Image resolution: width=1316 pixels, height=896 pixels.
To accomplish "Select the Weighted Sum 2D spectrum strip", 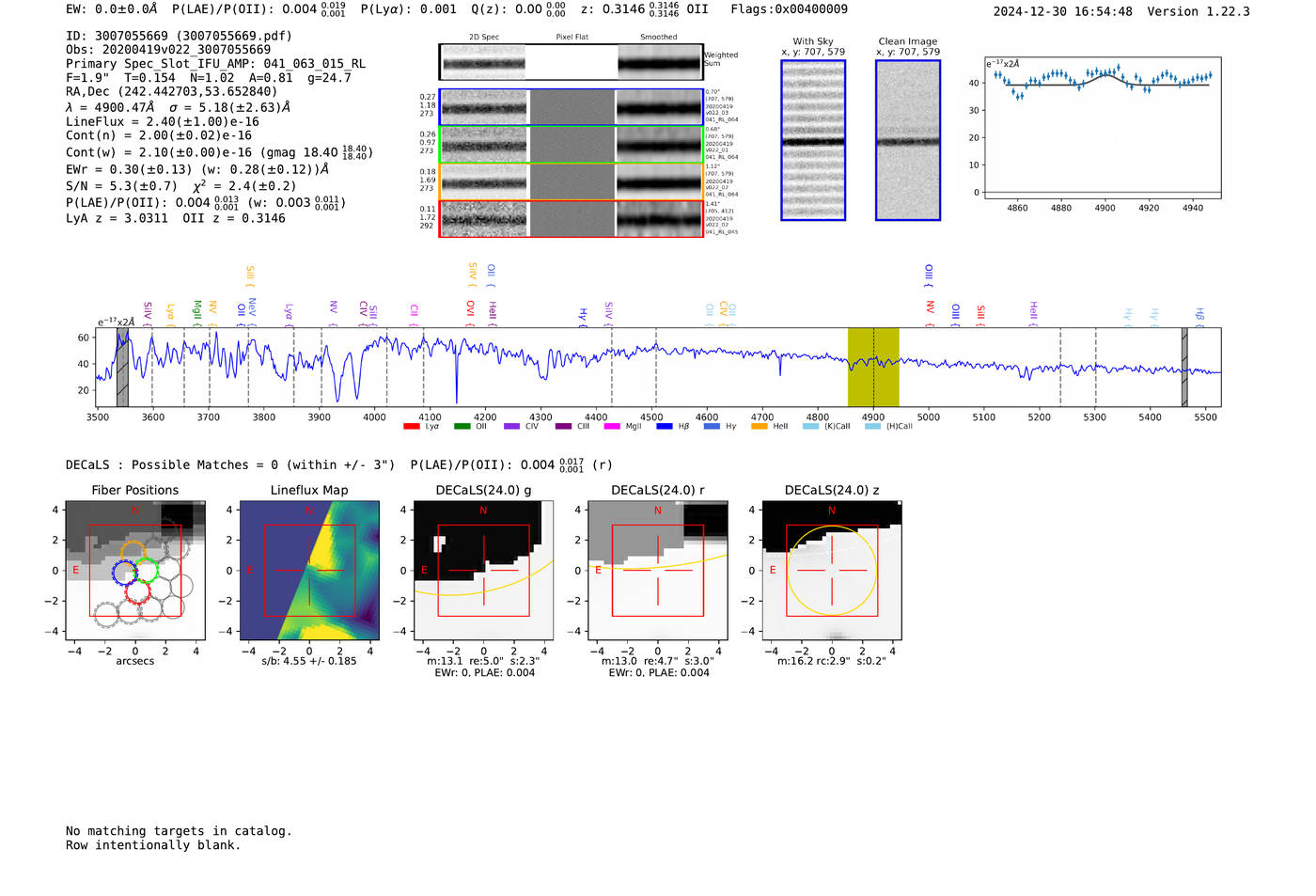I will [571, 62].
